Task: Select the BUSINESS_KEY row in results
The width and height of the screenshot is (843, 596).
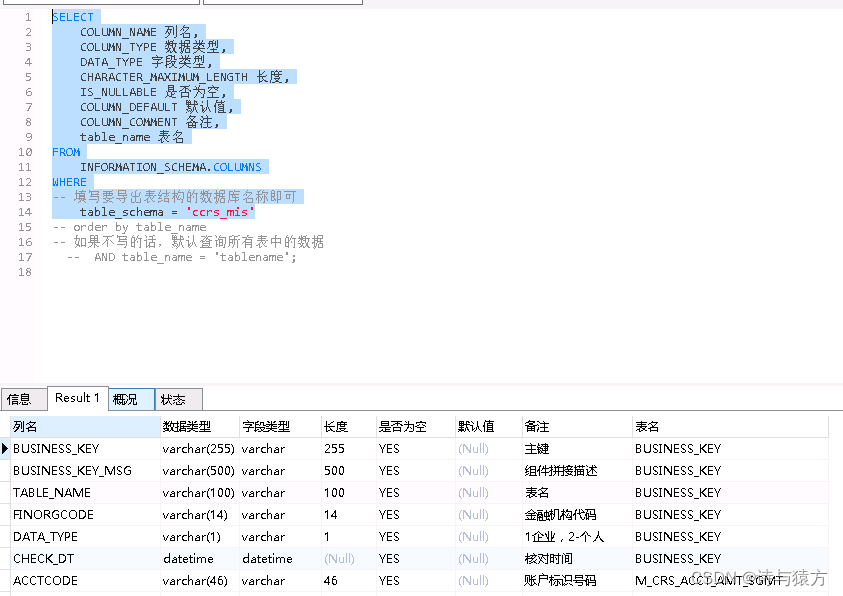Action: point(60,448)
